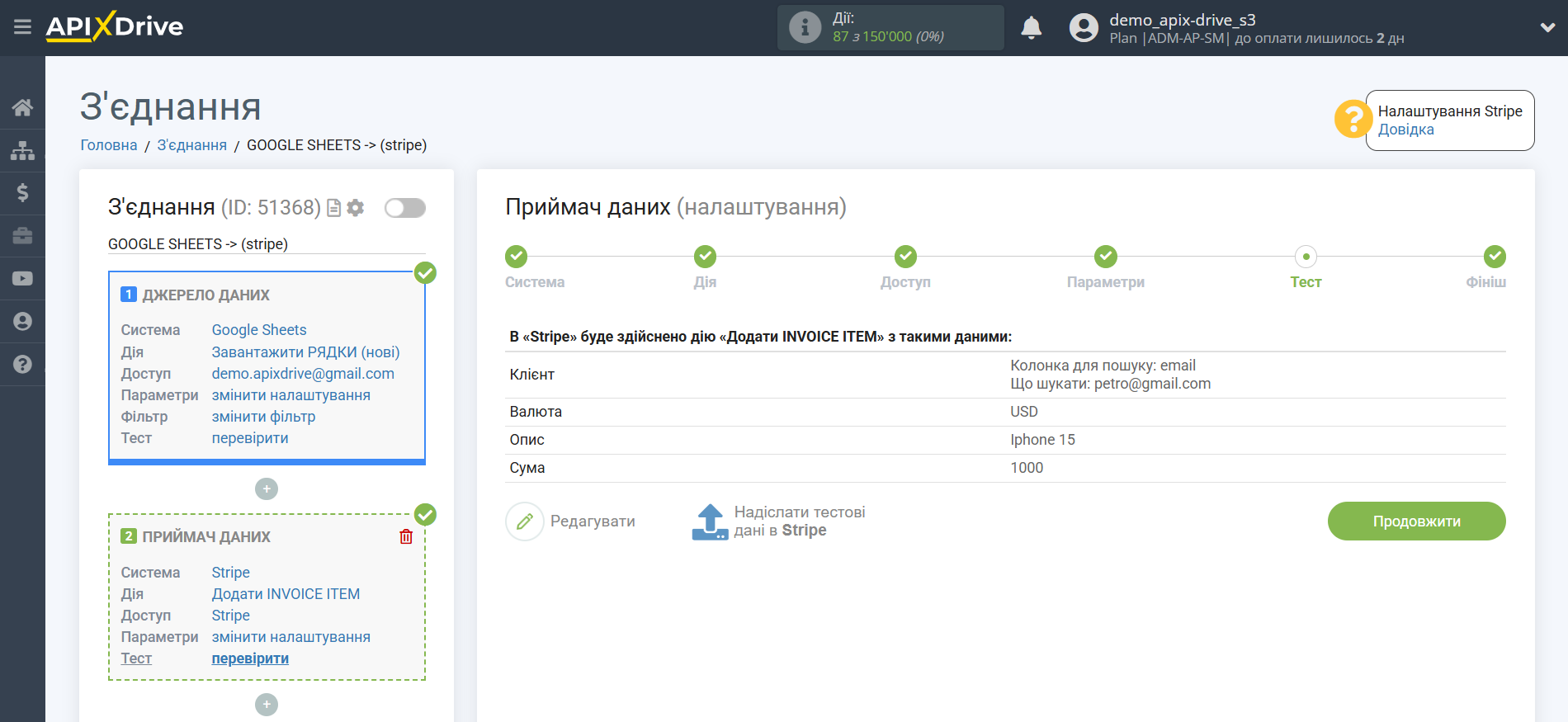The height and width of the screenshot is (722, 1568).
Task: Go to Система step
Action: 517,257
